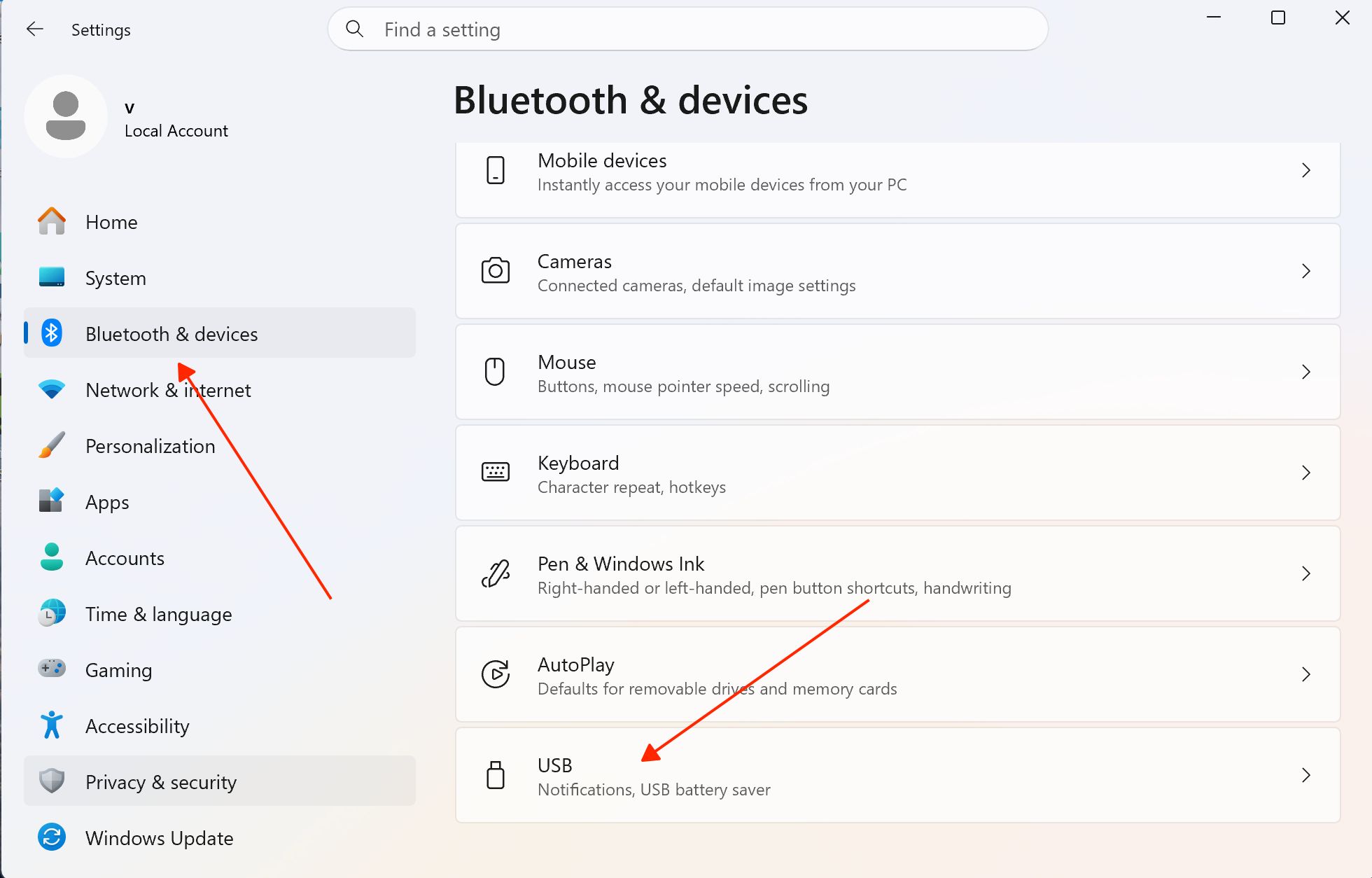Screen dimensions: 1372x878
Task: Click the Keyboard icon
Action: coord(495,472)
